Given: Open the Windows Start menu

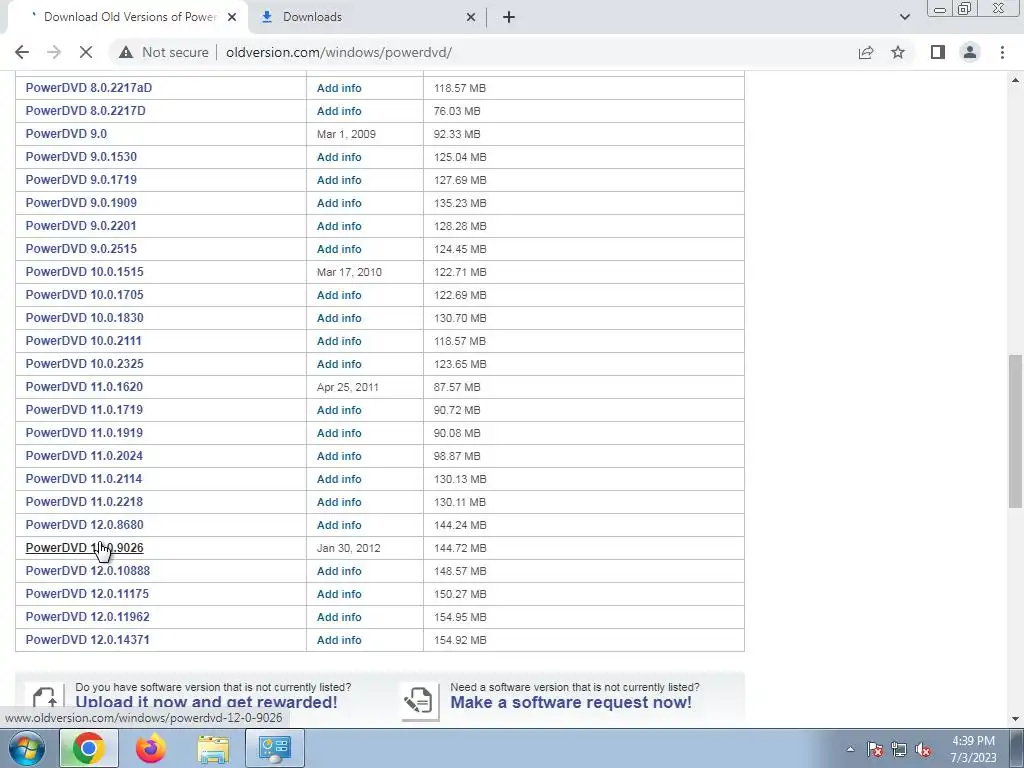Looking at the screenshot, I should coord(26,748).
